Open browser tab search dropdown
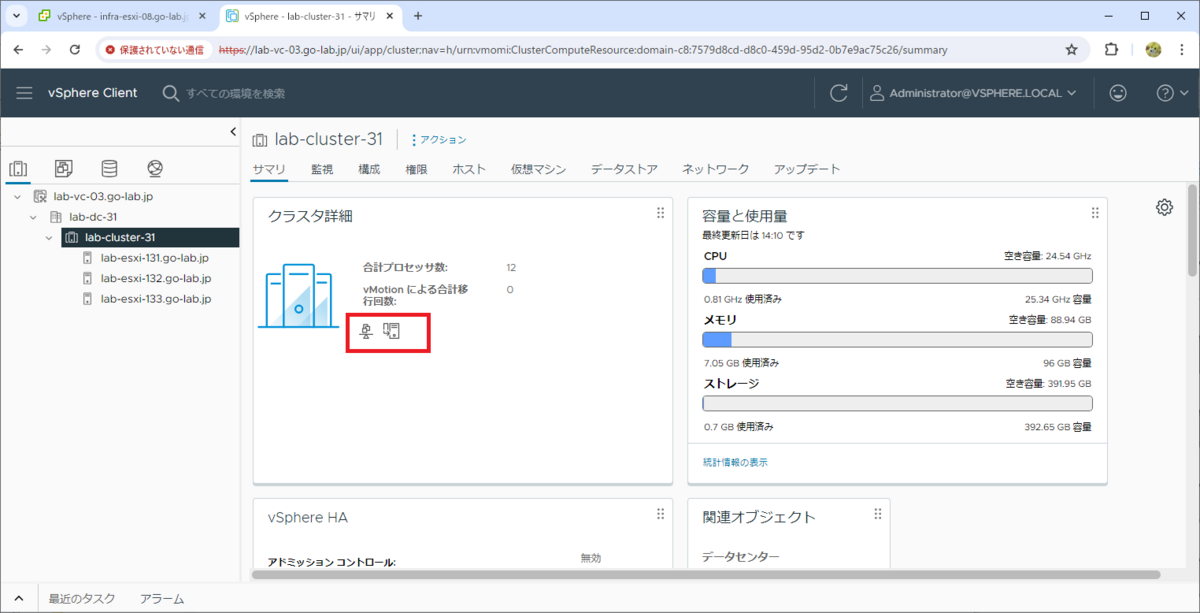Image resolution: width=1200 pixels, height=613 pixels. coord(15,16)
